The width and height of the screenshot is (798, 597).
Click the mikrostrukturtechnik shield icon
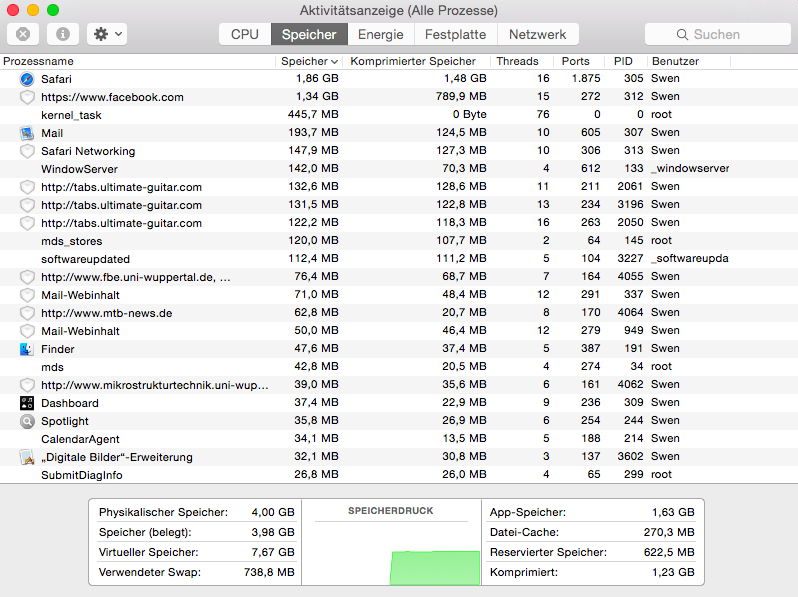coord(27,385)
